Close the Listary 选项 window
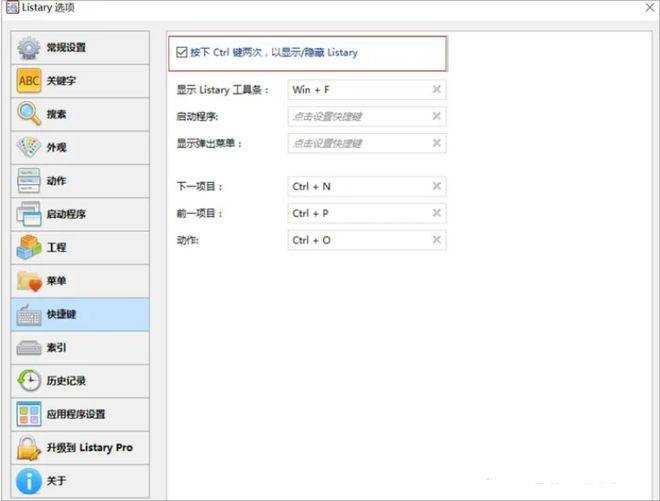Image resolution: width=660 pixels, height=501 pixels. tap(650, 8)
